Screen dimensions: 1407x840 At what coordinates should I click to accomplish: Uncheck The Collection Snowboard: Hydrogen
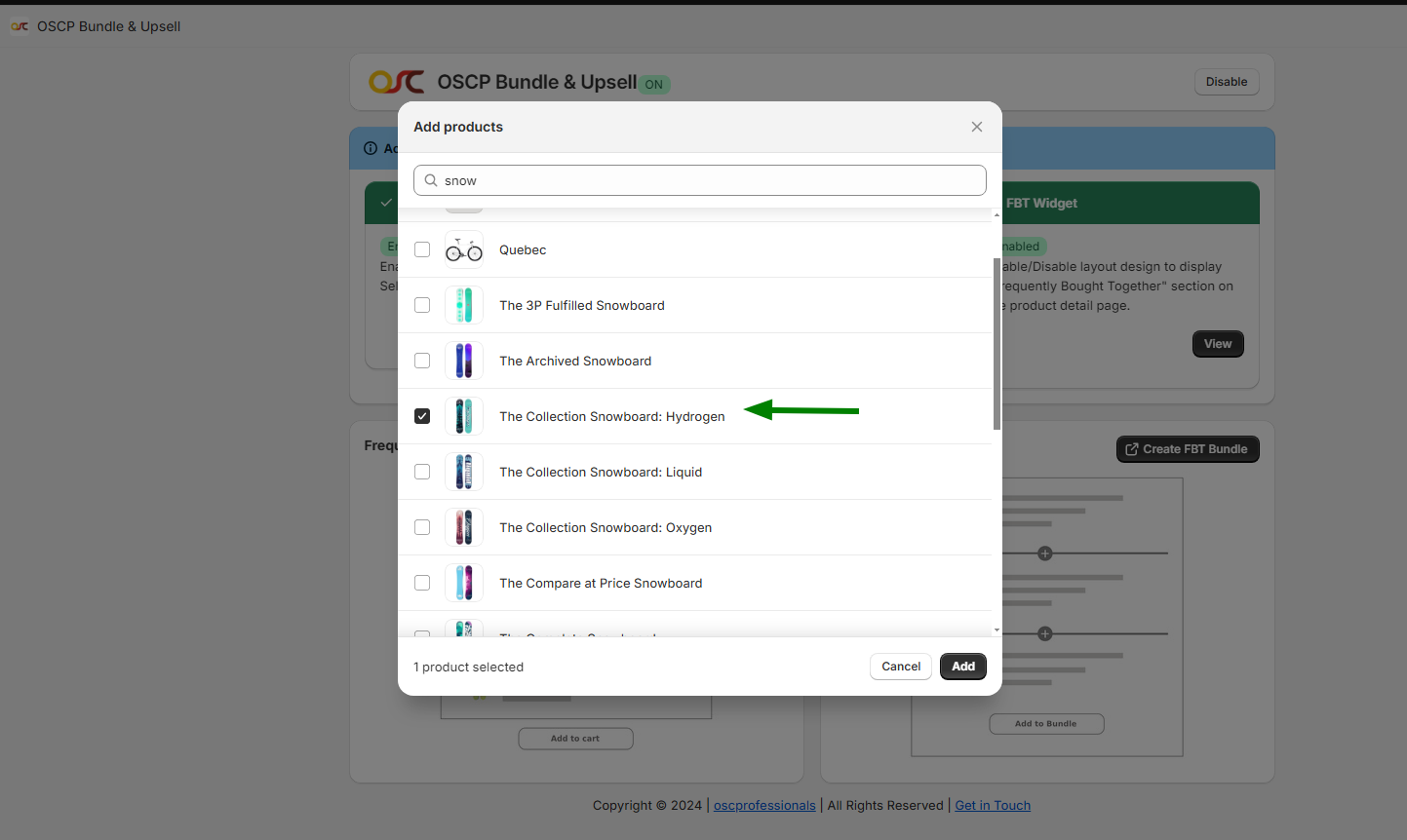pyautogui.click(x=422, y=417)
